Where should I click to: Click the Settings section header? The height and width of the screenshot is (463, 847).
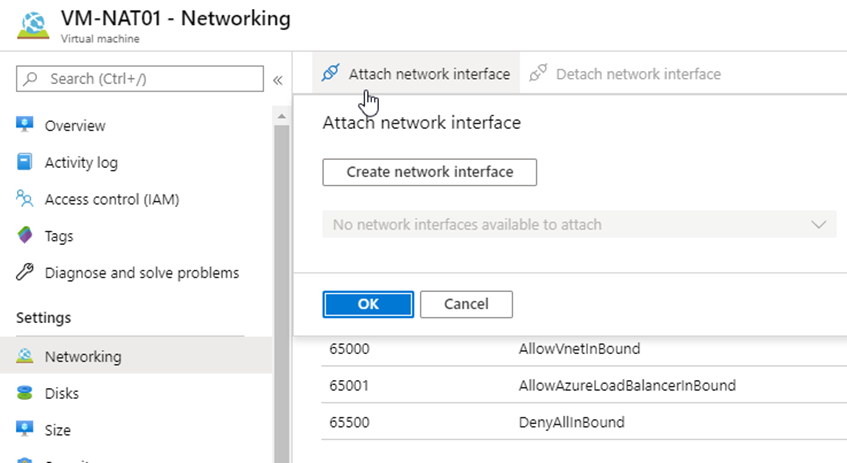[x=43, y=318]
